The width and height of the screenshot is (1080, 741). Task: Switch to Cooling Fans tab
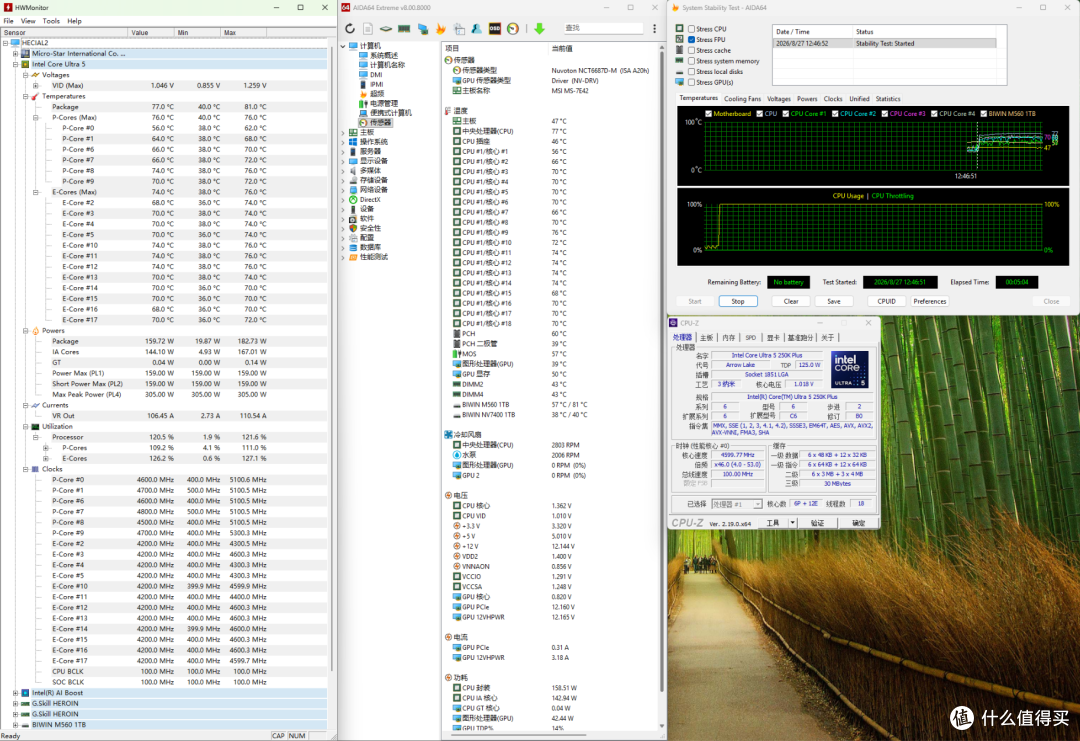pos(742,99)
